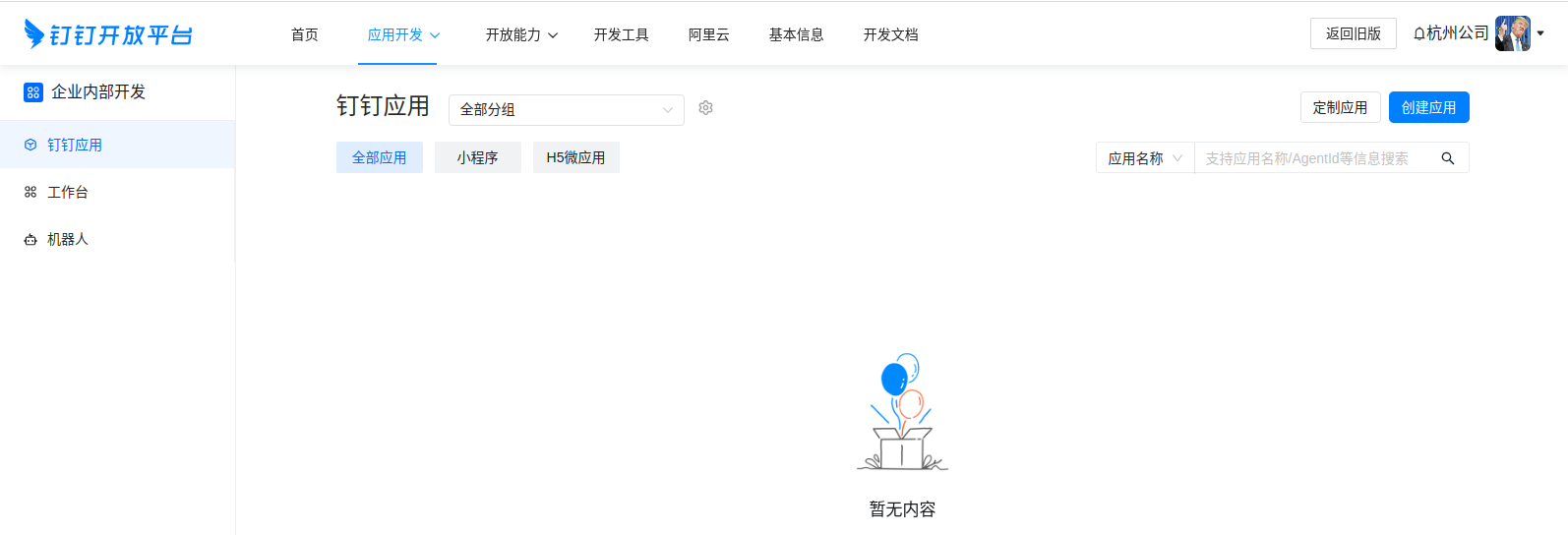The image size is (1568, 535).
Task: Expand the 全部分组 group dropdown
Action: [x=566, y=110]
